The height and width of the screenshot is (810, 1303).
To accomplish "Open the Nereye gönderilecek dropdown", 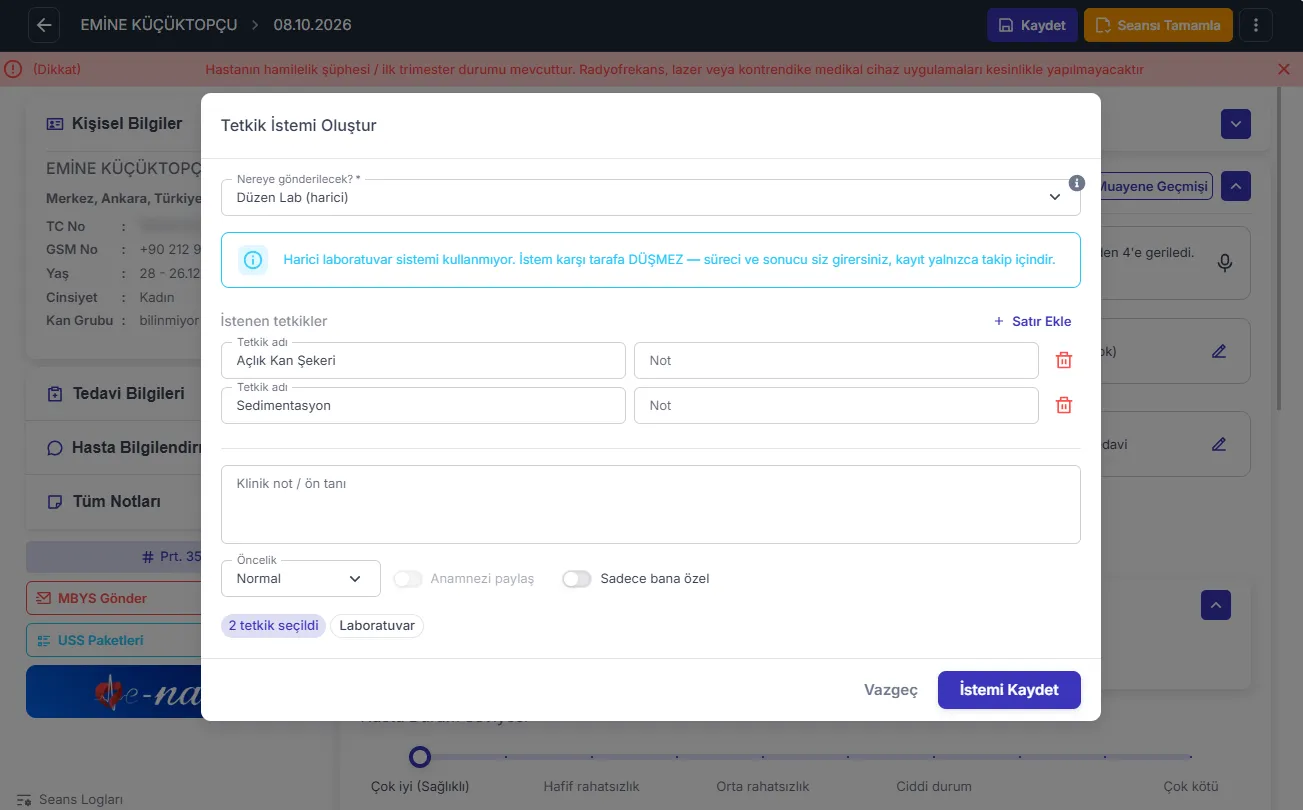I will click(x=651, y=197).
